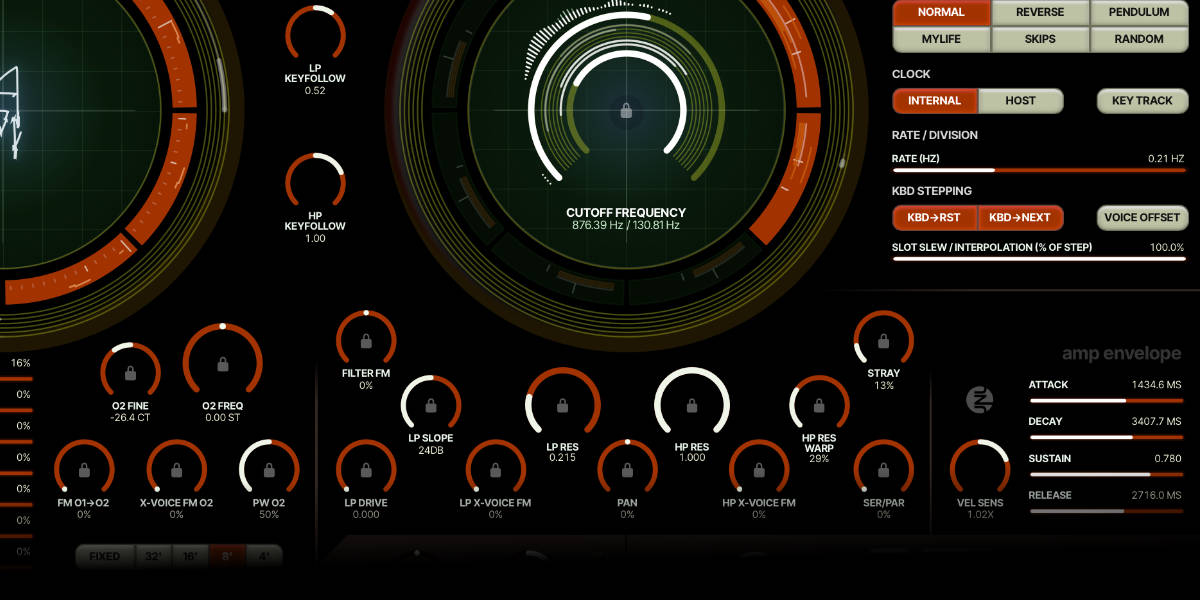
Task: Select the 8' octave footage
Action: click(x=227, y=556)
